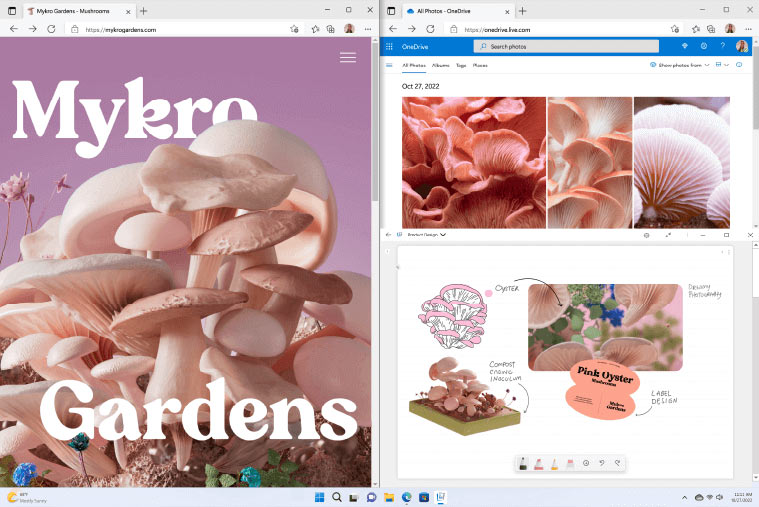Click the undo arrow in whiteboard toolbar
This screenshot has height=507, width=759.
pos(602,463)
